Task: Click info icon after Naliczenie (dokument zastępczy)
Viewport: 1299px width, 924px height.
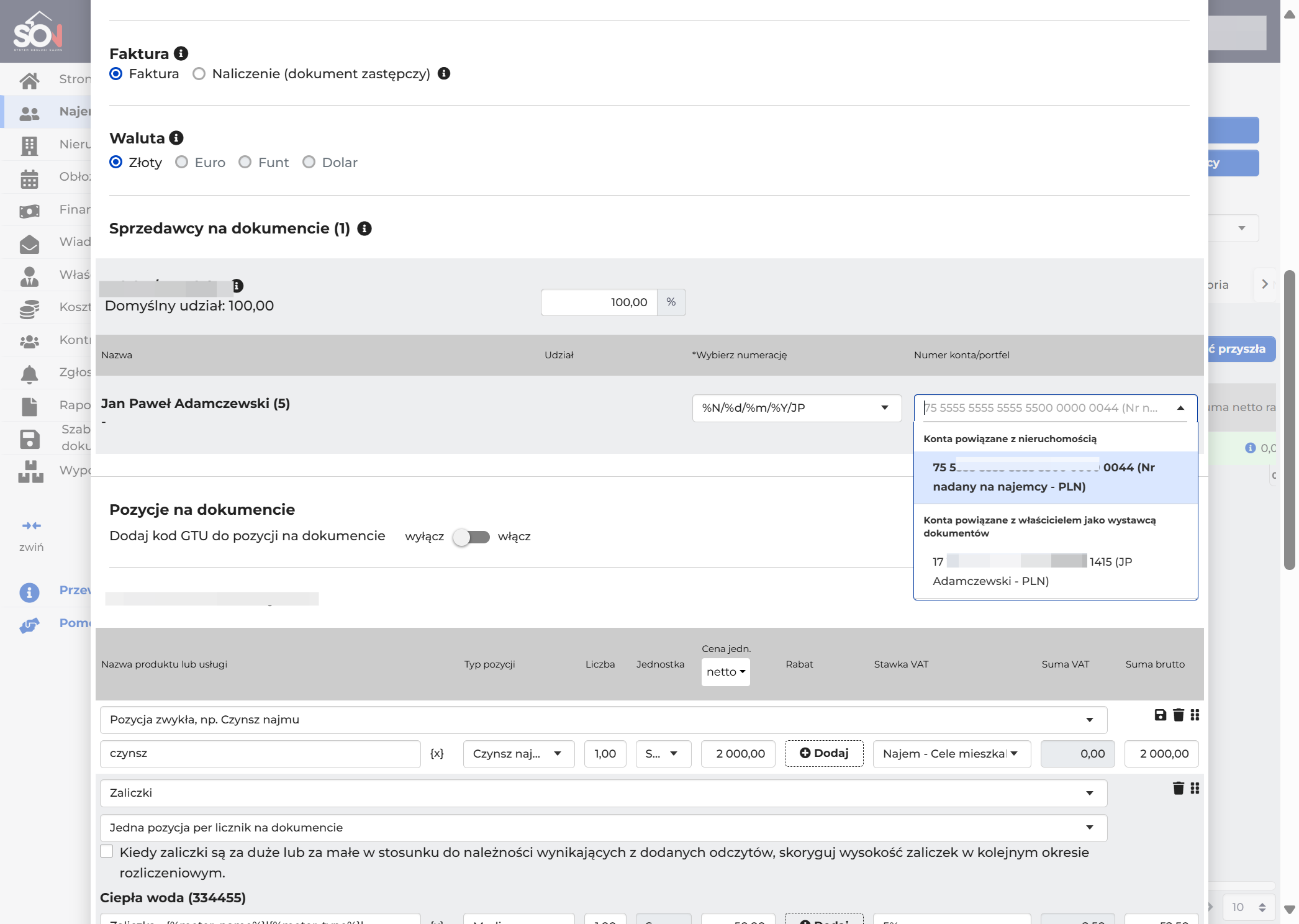Action: pyautogui.click(x=444, y=73)
